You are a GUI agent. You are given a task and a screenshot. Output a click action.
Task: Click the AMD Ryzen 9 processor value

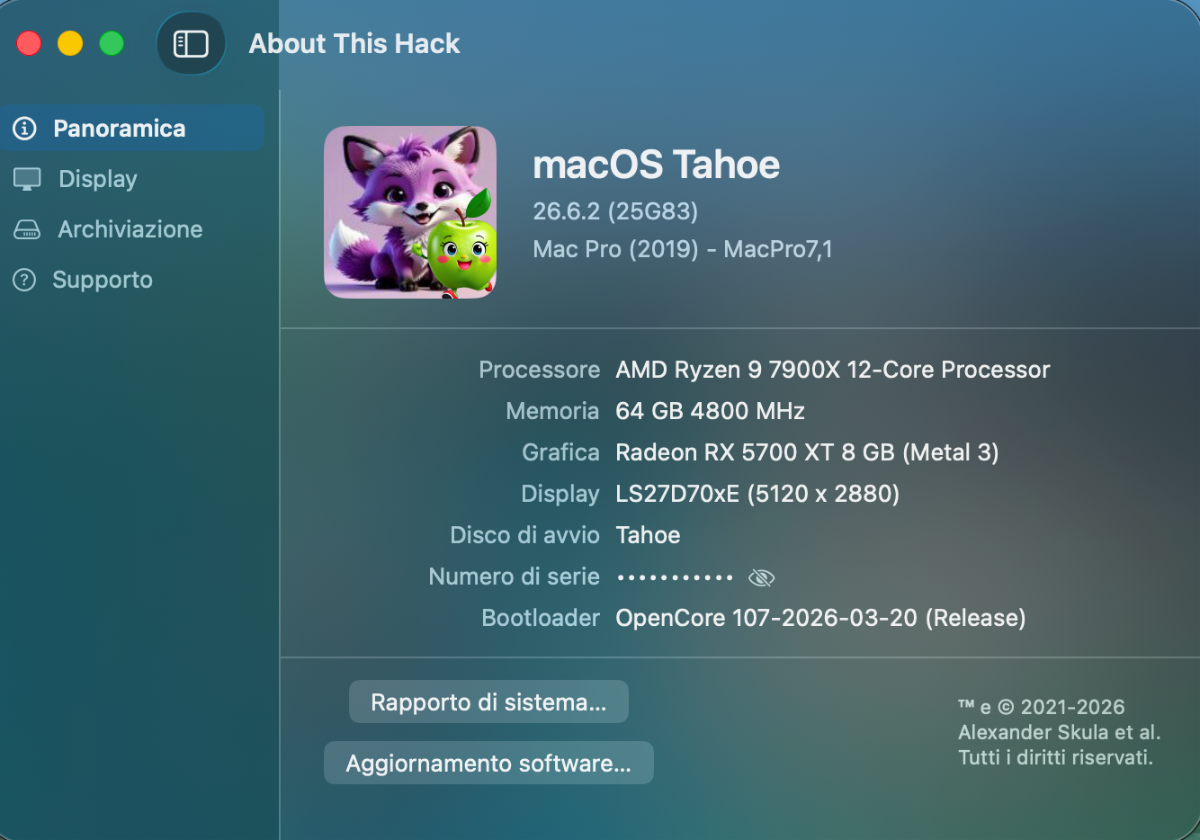tap(833, 370)
